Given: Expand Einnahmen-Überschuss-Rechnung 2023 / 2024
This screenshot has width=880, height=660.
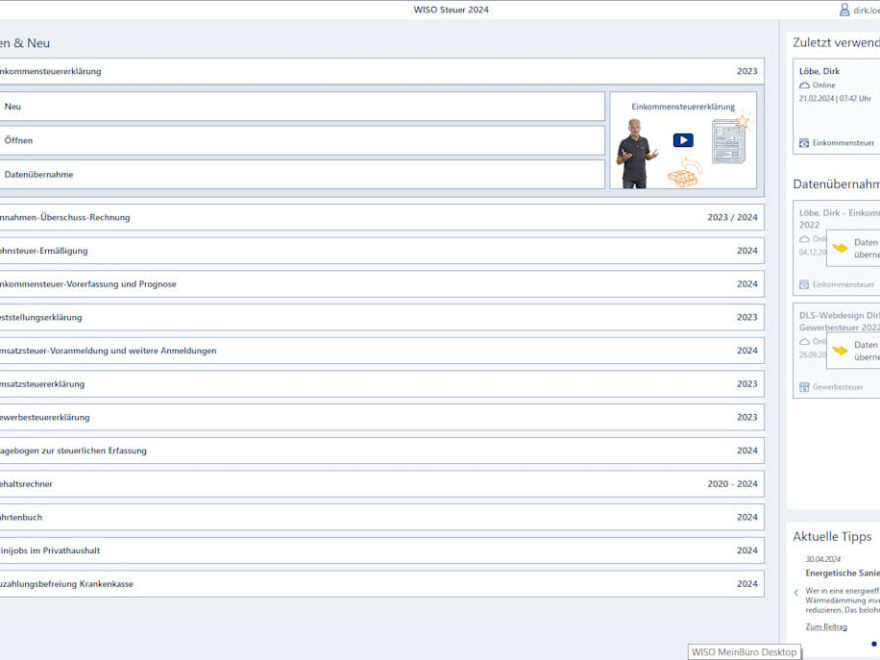Looking at the screenshot, I should tap(382, 217).
